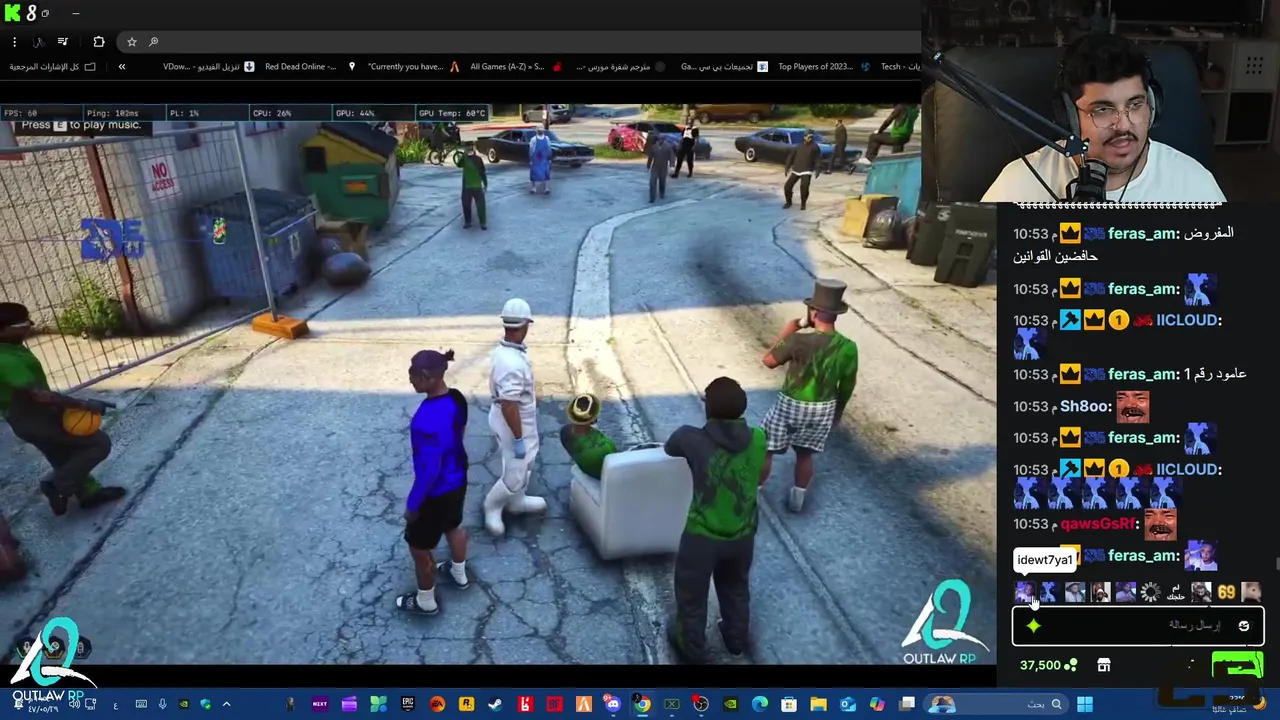
Task: Select the yellow 69 emote
Action: pos(1226,592)
